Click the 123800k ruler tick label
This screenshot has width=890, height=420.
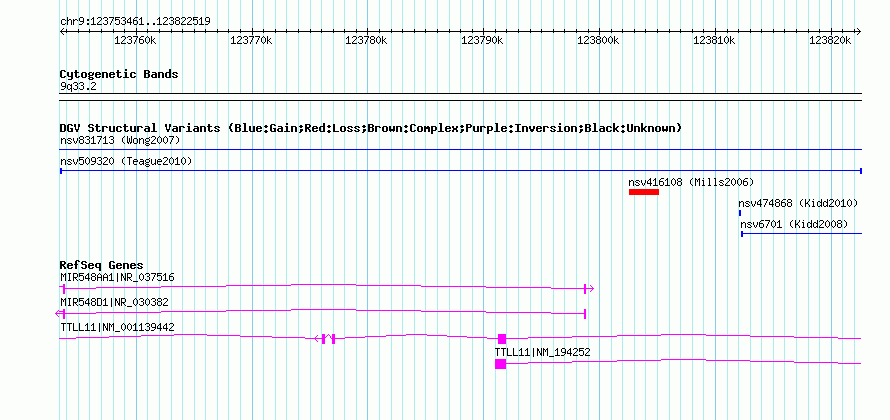tap(598, 40)
